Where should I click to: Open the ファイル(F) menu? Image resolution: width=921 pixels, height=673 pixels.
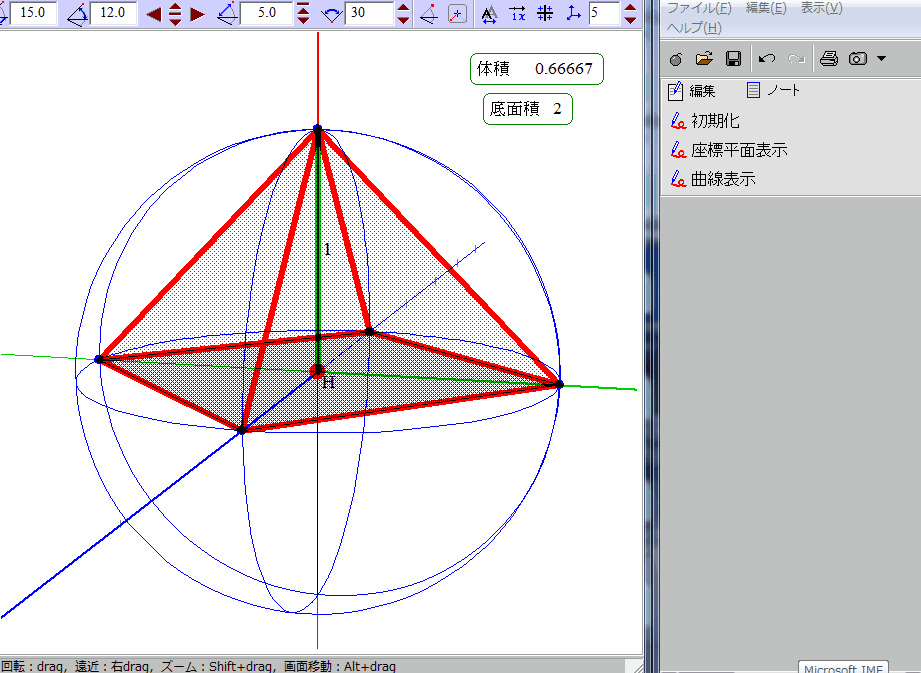pos(699,8)
